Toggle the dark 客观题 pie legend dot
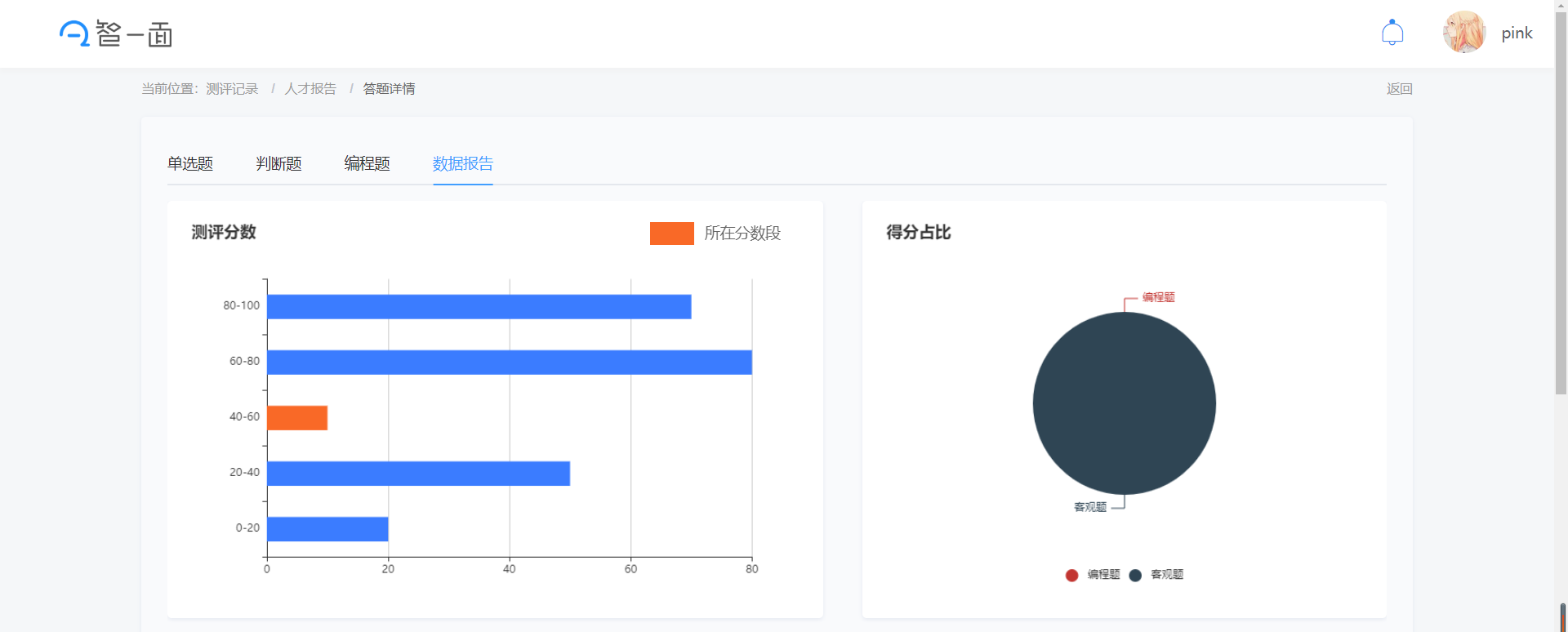This screenshot has height=632, width=1568. [x=1135, y=576]
